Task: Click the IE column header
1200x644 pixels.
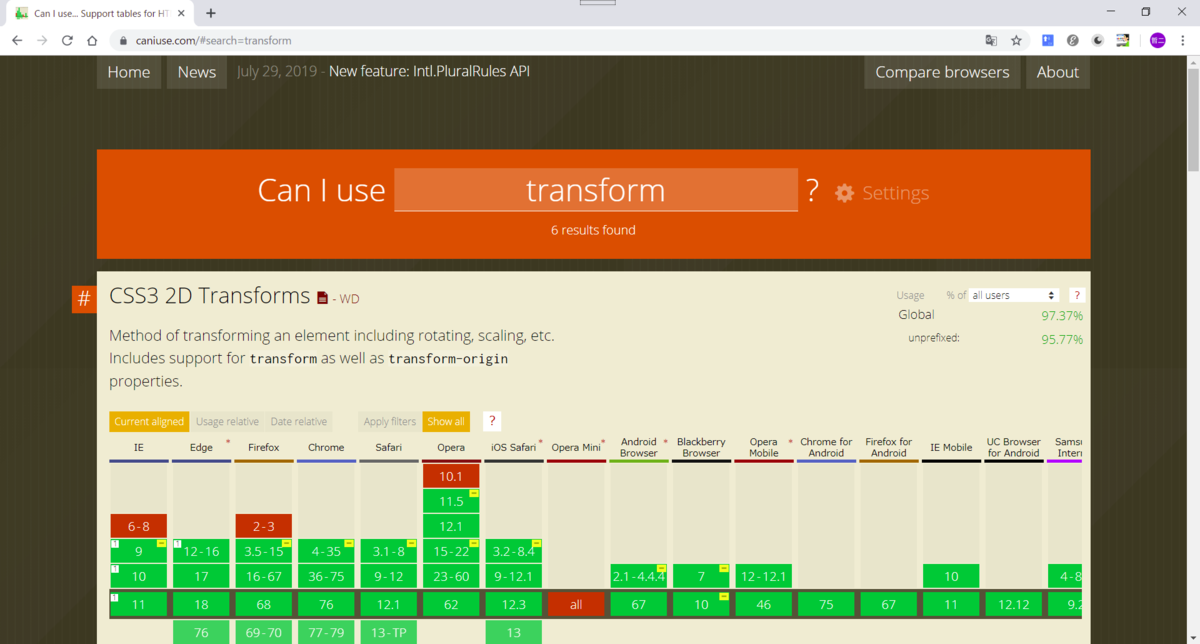Action: pos(138,448)
